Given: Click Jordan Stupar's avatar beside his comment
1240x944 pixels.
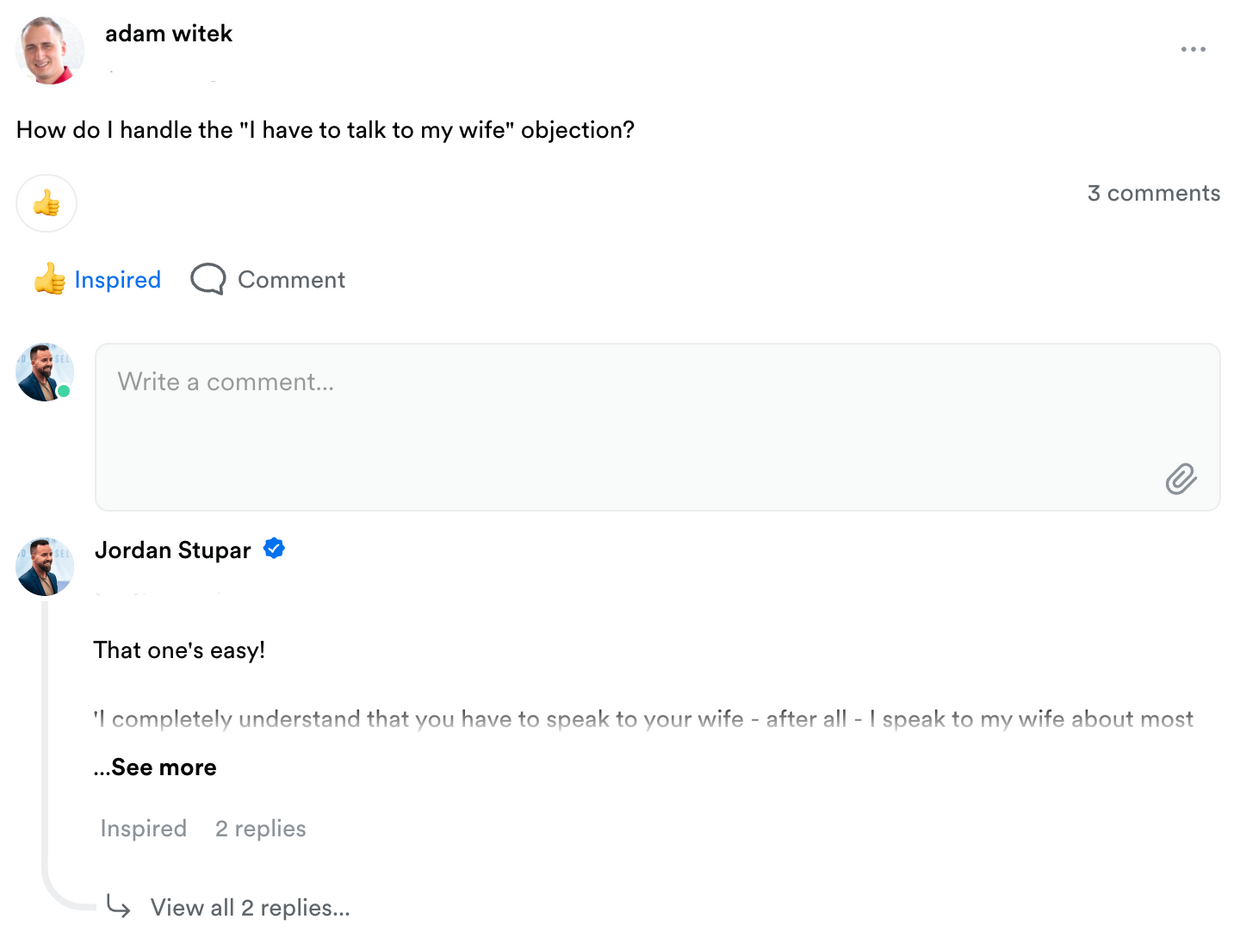Looking at the screenshot, I should (x=45, y=566).
